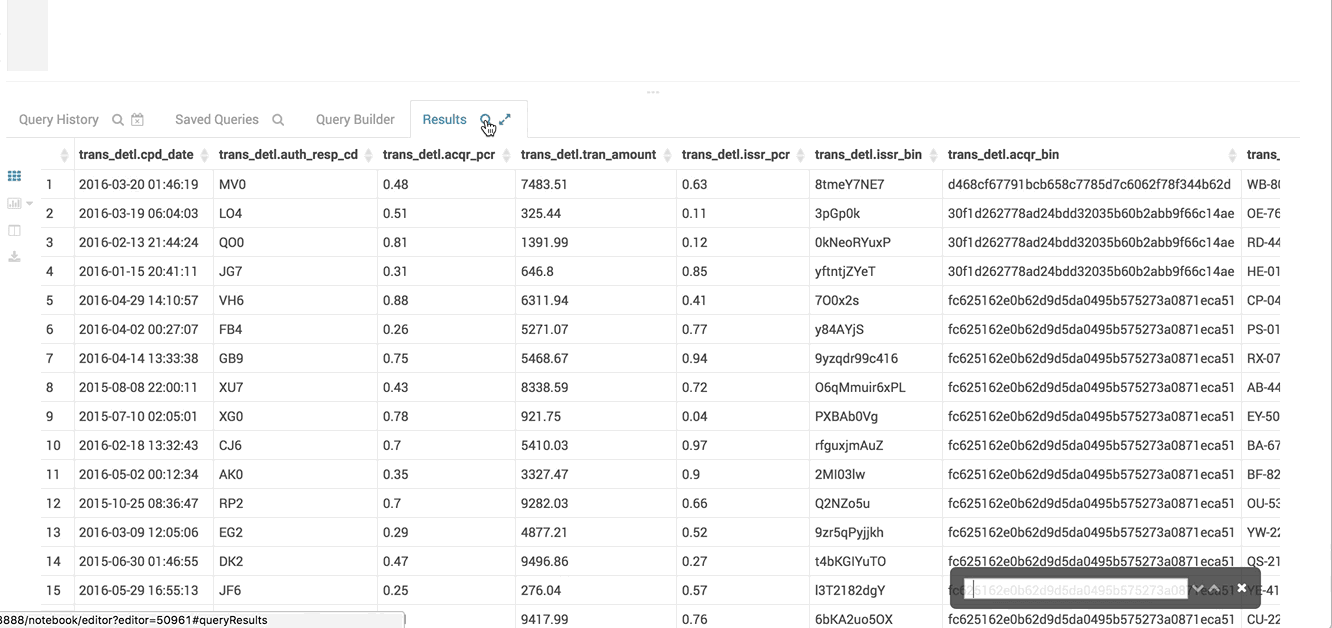Search saved queries
Image resolution: width=1332 pixels, height=628 pixels.
coord(278,120)
